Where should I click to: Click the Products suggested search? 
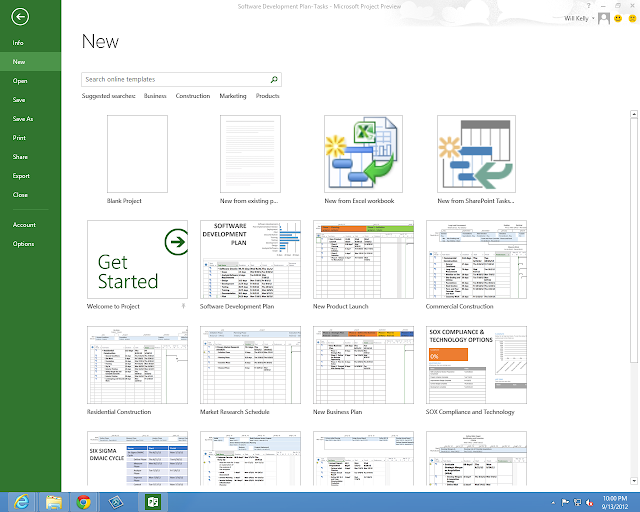[267, 96]
